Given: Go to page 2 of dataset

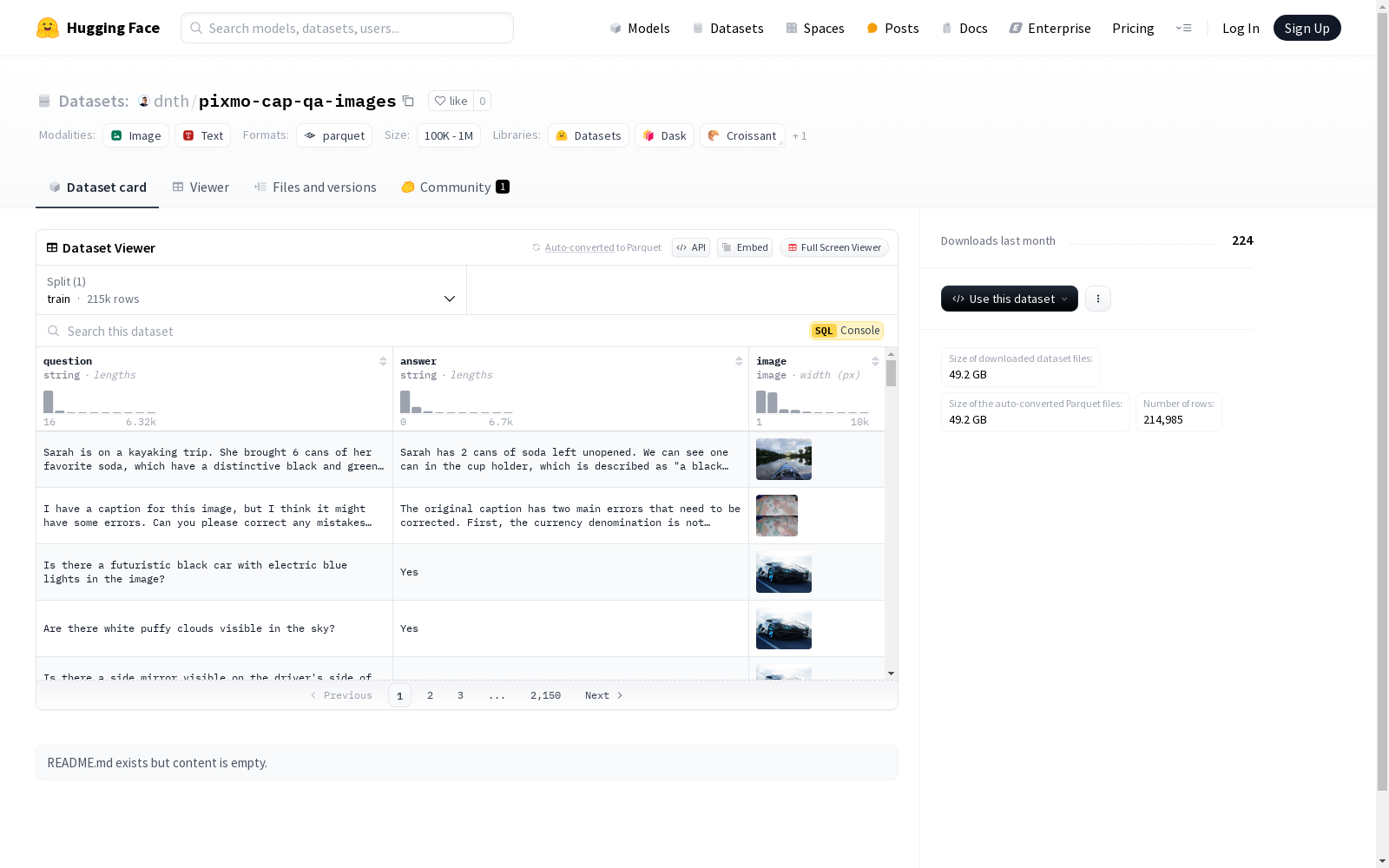Looking at the screenshot, I should coord(430,695).
